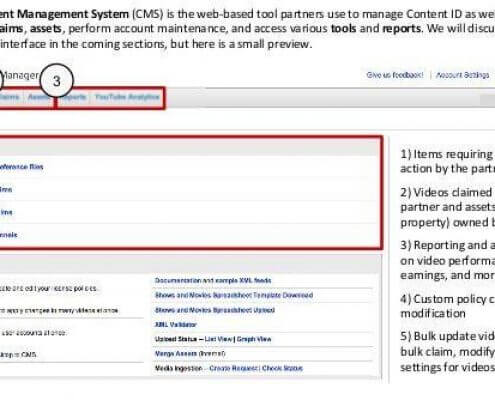Click the circled number 3 callout
495x400 pixels.
coord(57,81)
